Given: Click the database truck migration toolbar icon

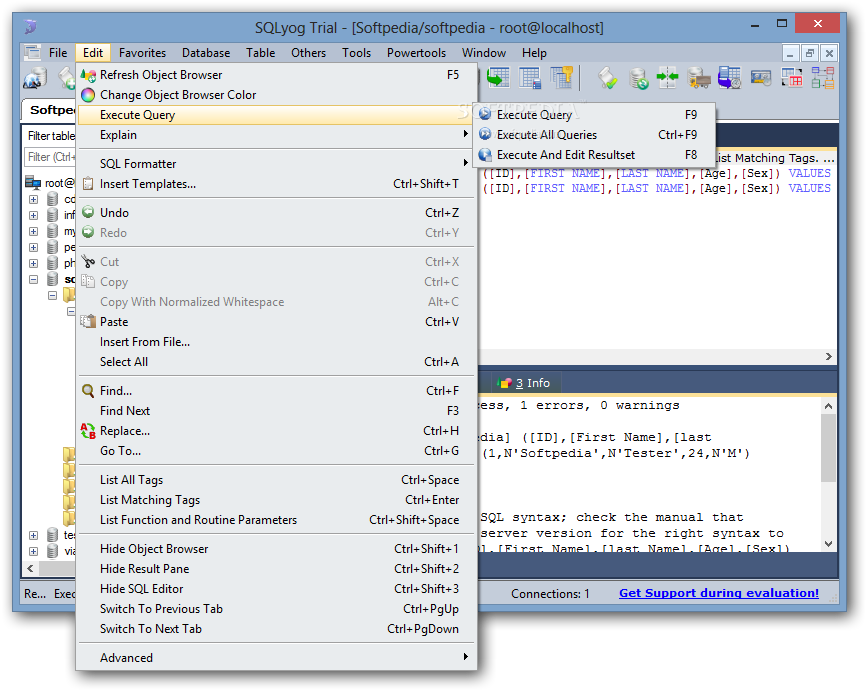Looking at the screenshot, I should point(698,78).
